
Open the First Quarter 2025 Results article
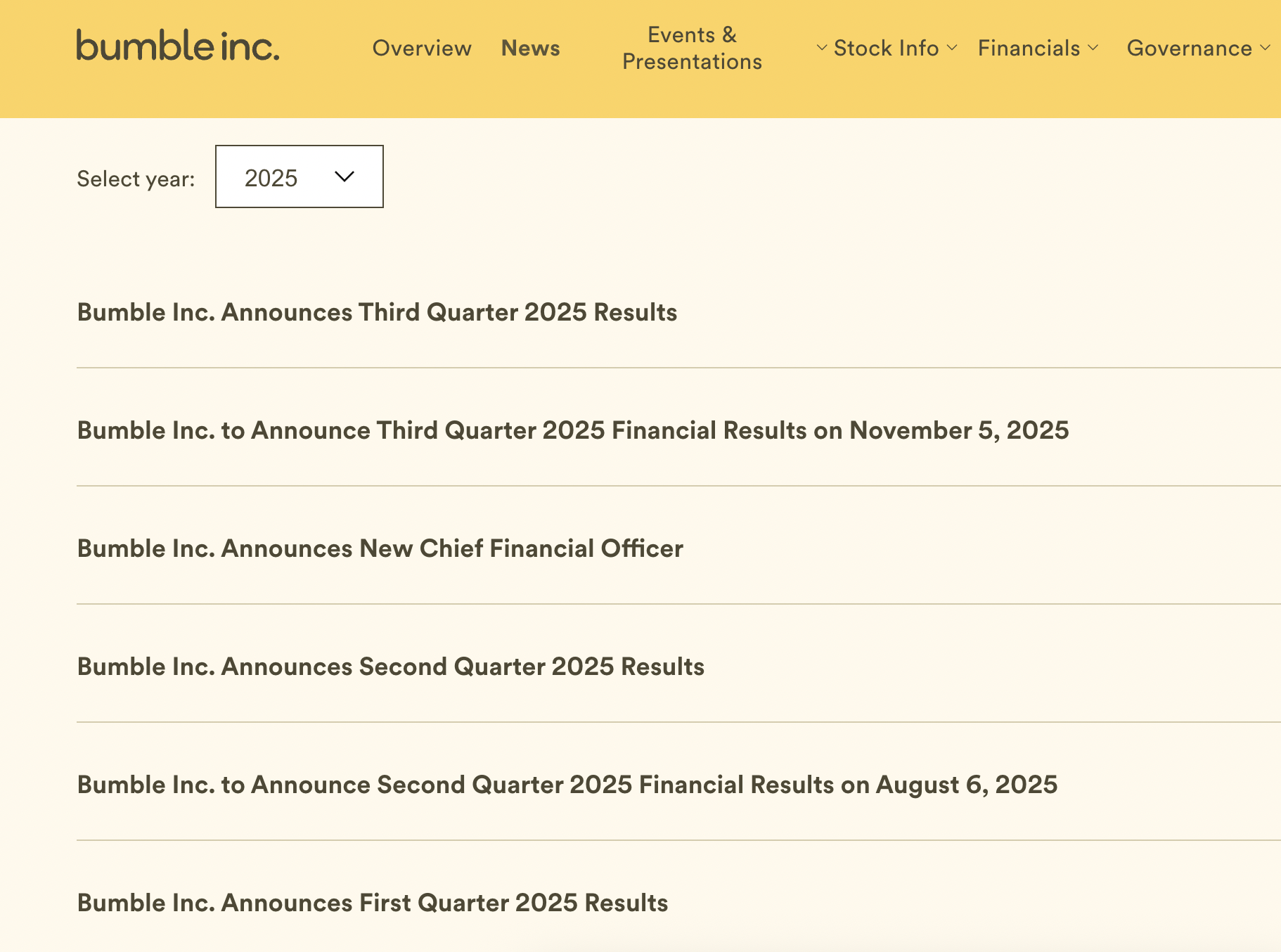372,902
